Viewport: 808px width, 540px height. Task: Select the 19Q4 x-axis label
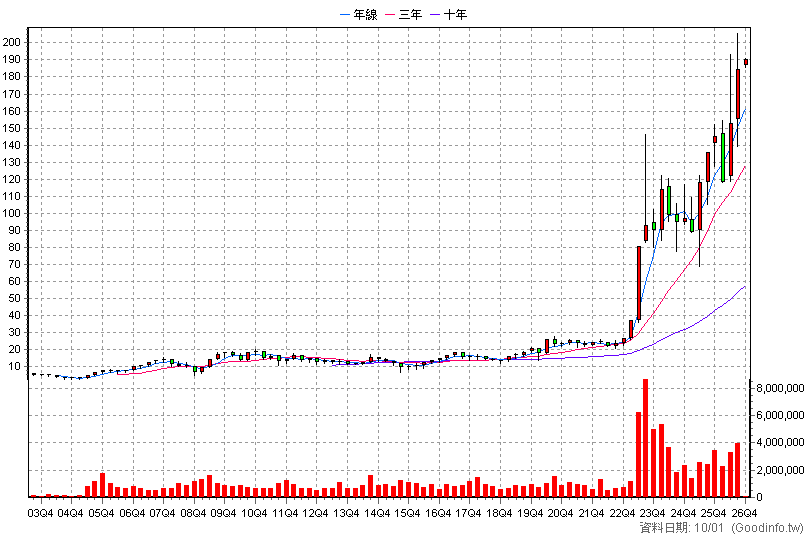click(530, 513)
